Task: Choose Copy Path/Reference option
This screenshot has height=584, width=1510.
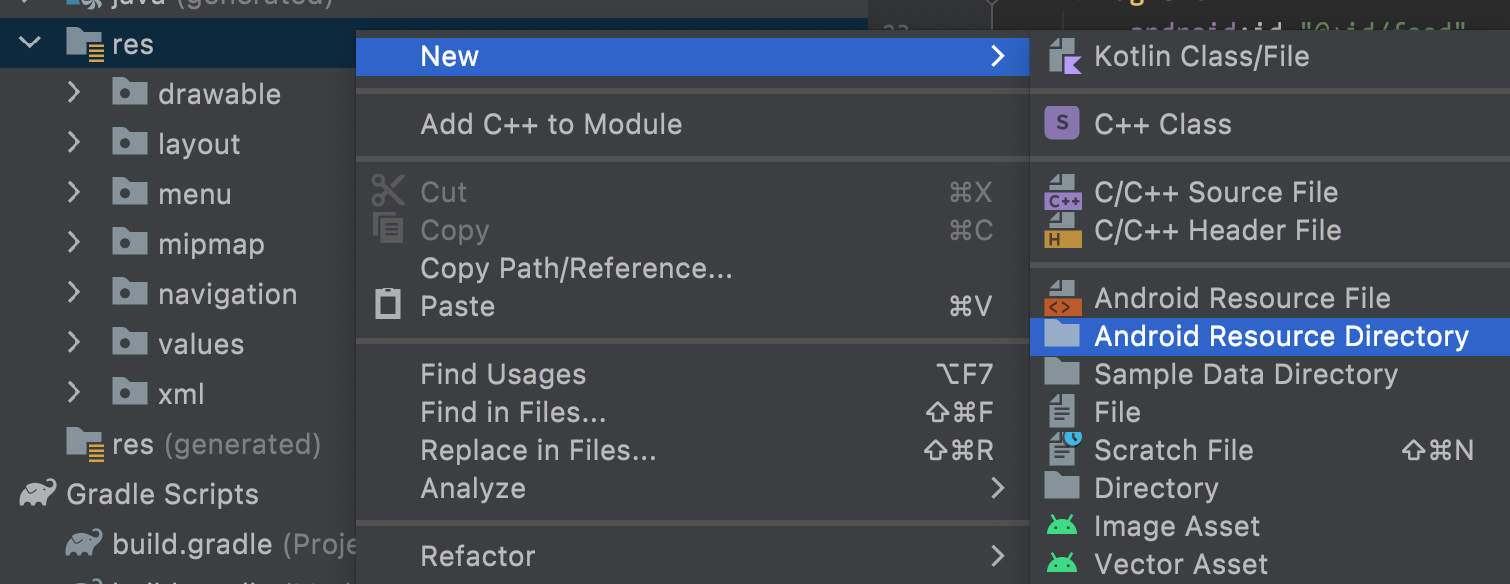Action: click(x=576, y=268)
